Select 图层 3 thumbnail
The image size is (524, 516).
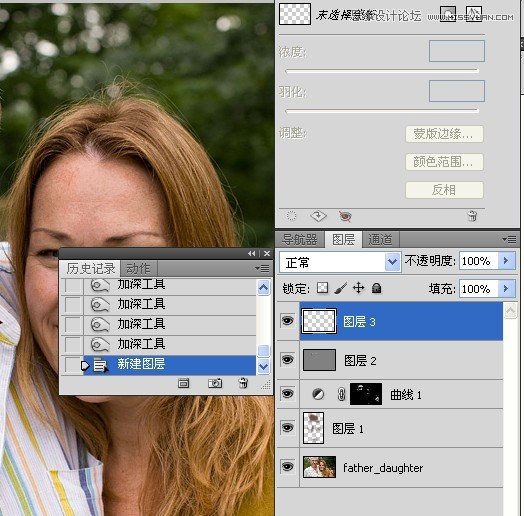click(x=319, y=321)
